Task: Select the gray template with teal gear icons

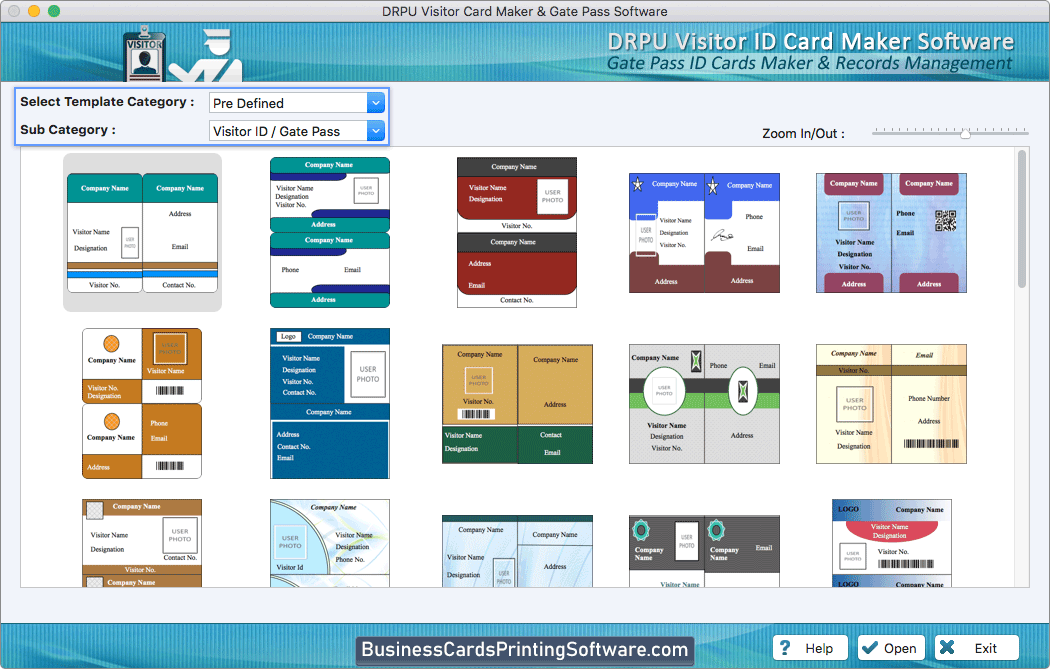Action: click(704, 551)
